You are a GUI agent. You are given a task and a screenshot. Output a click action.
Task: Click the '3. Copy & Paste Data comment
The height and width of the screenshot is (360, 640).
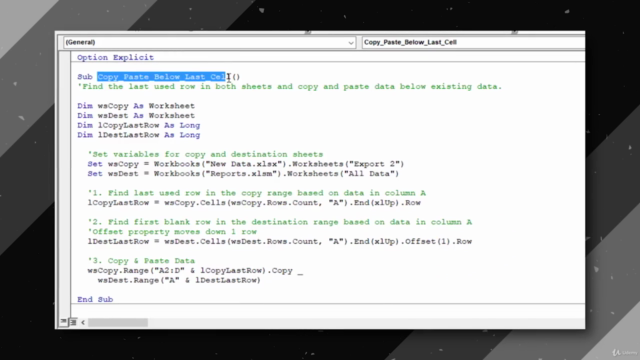[141, 261]
